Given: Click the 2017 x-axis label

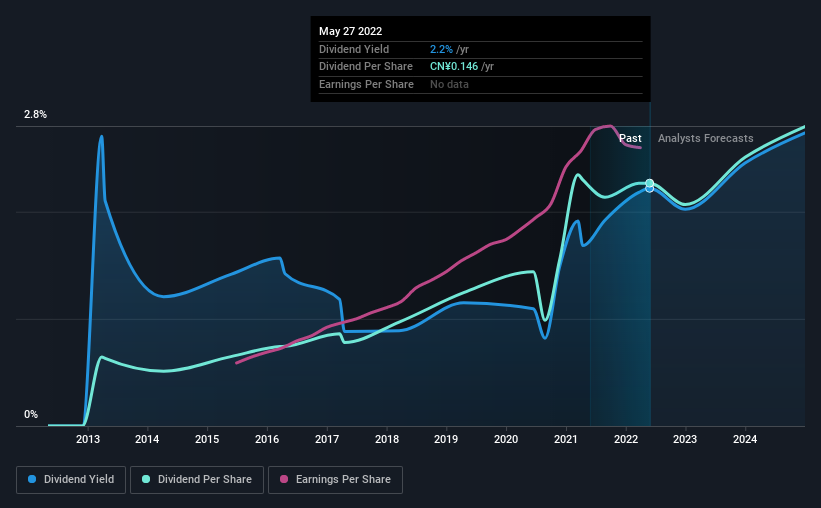Looking at the screenshot, I should pyautogui.click(x=327, y=439).
